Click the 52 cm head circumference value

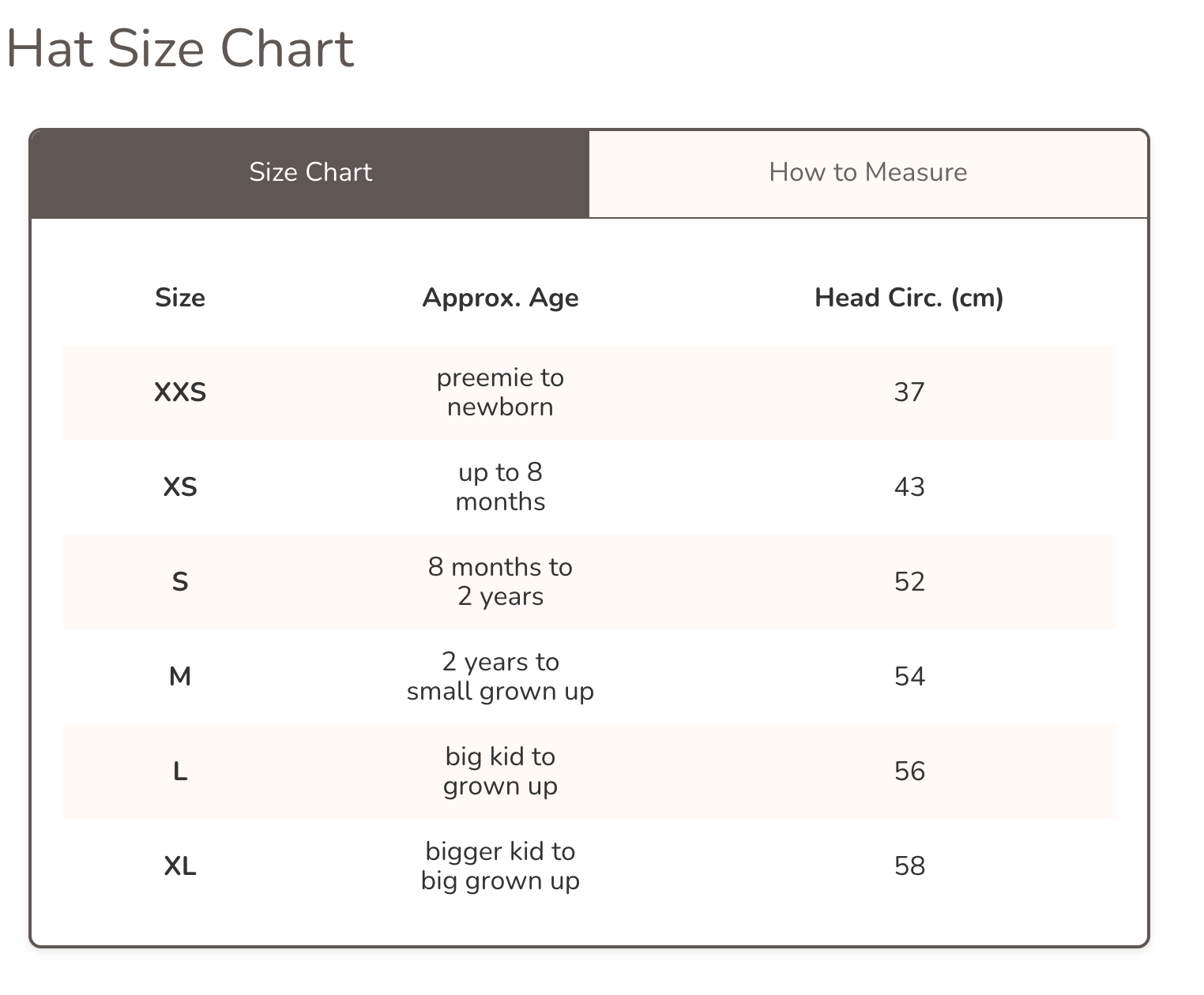pyautogui.click(x=909, y=582)
